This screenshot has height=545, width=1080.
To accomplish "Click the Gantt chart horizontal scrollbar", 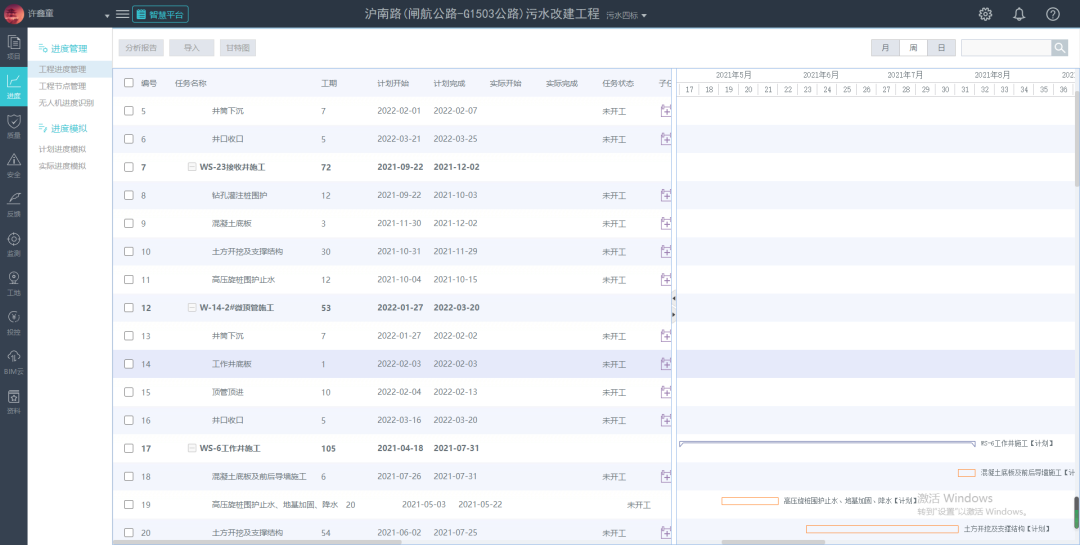I will coord(773,542).
